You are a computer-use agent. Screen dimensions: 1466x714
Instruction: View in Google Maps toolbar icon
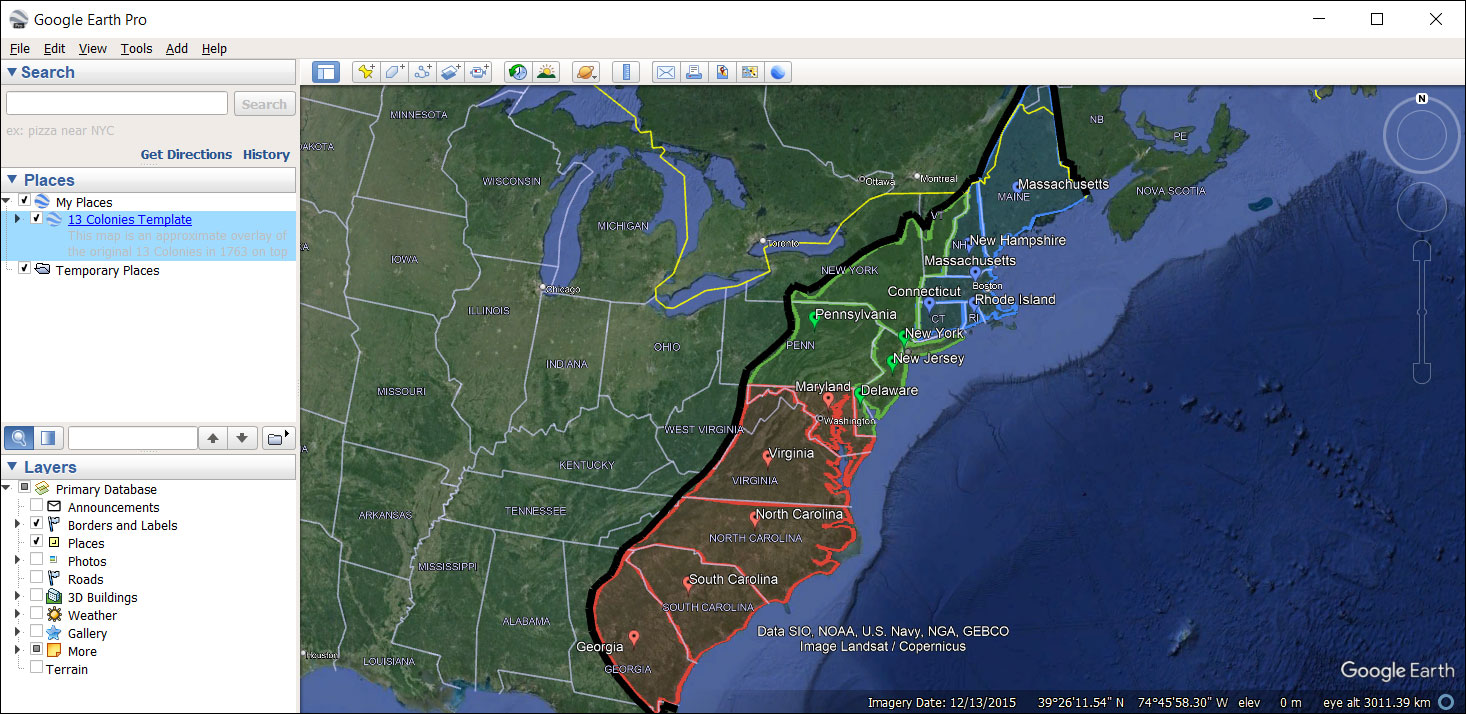(749, 72)
